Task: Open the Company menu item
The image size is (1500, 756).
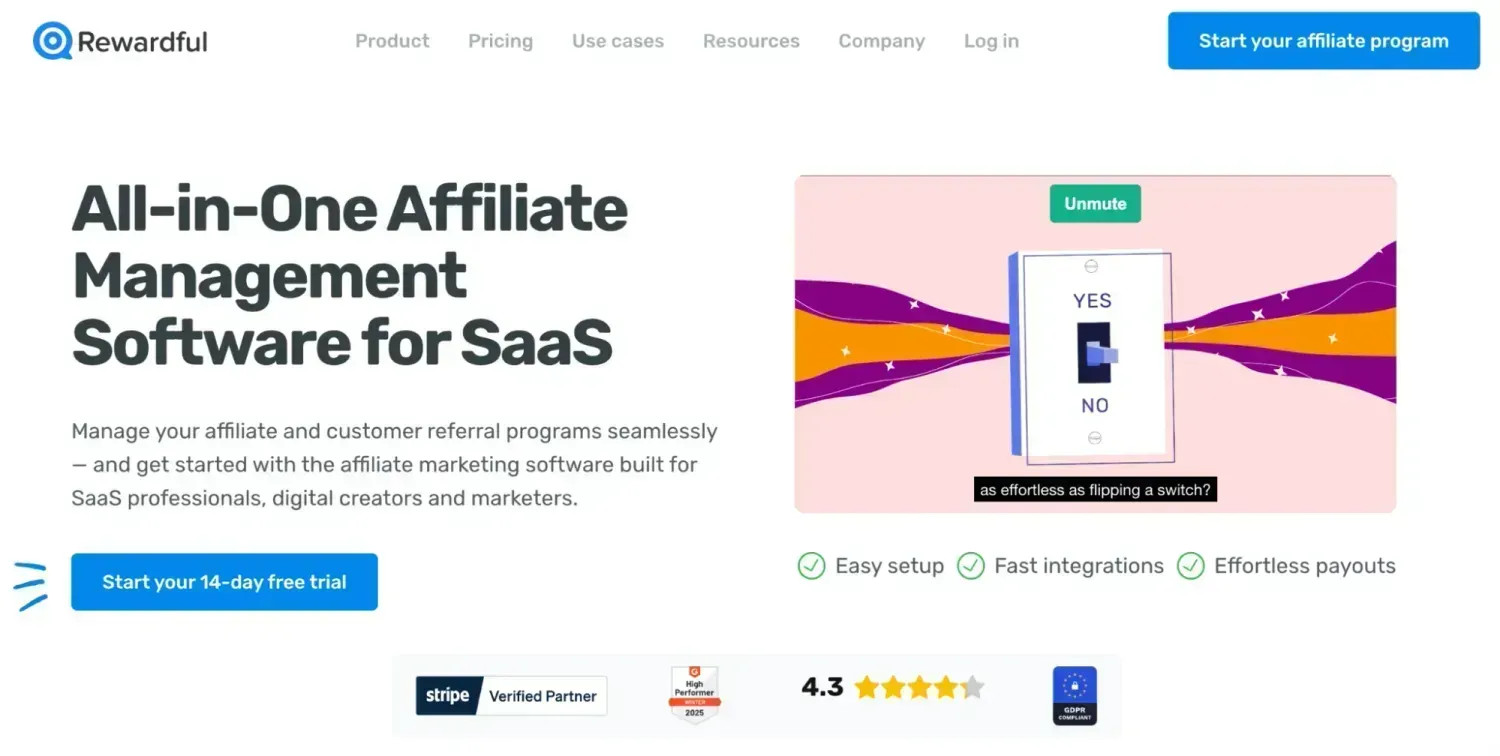Action: pos(882,41)
